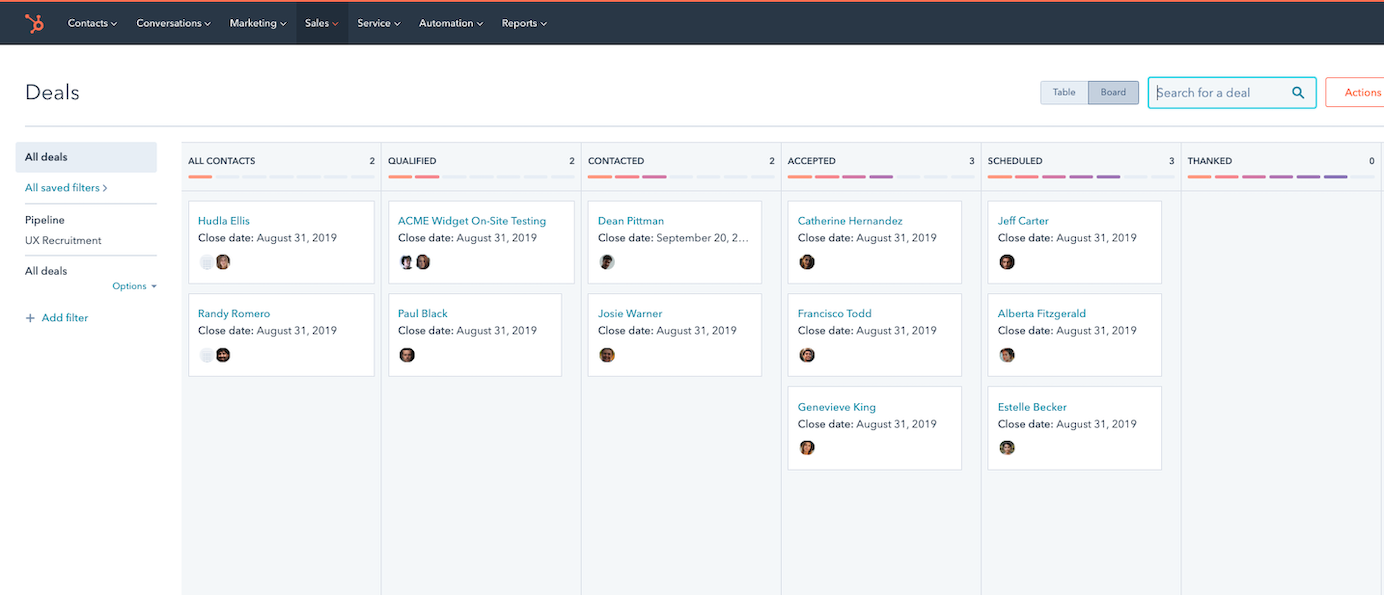Open the Contacts dropdown menu
The image size is (1384, 595).
(92, 23)
